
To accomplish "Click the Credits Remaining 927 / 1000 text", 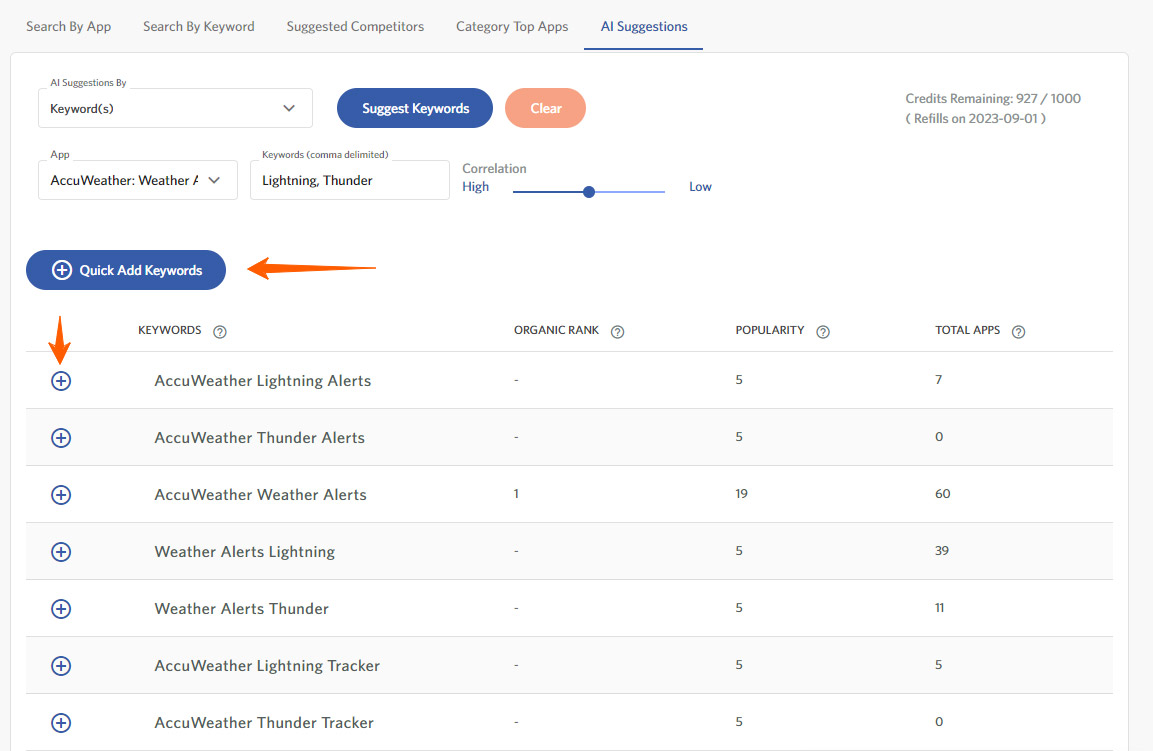I will (993, 99).
